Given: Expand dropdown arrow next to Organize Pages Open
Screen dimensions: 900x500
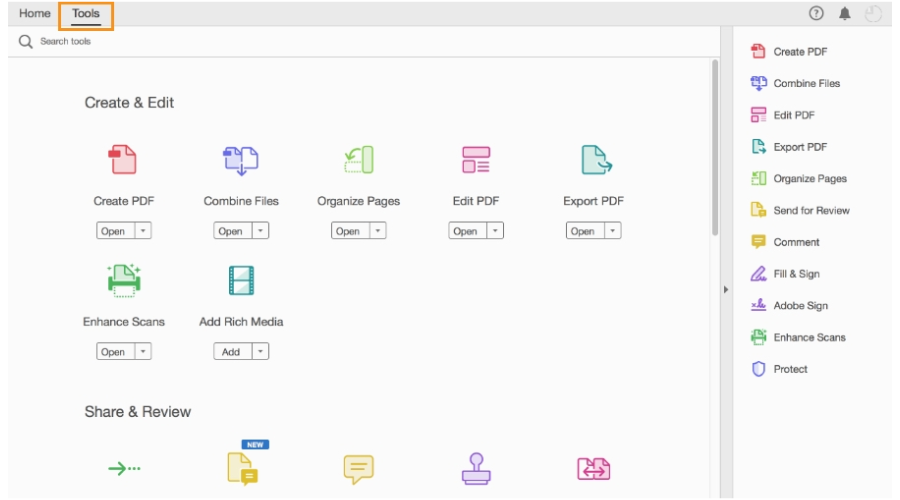Looking at the screenshot, I should point(378,231).
